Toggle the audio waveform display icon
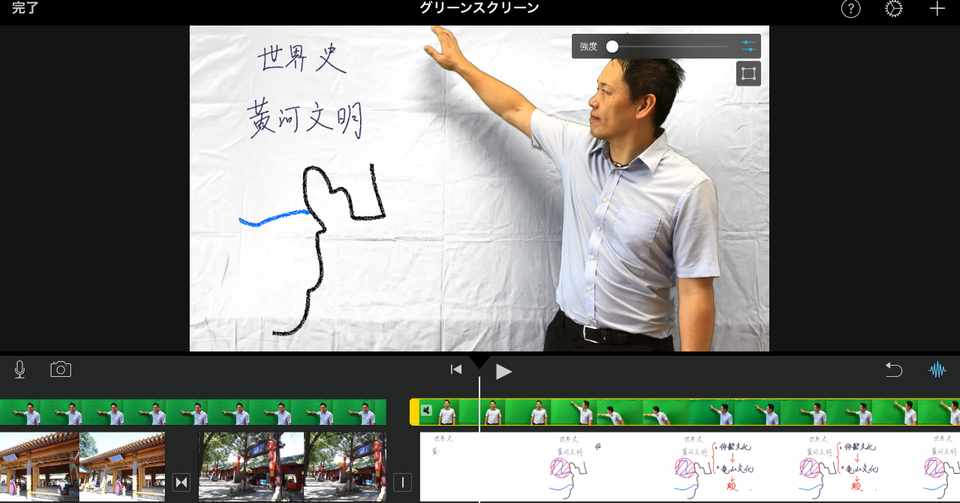Image resolution: width=960 pixels, height=503 pixels. (937, 370)
